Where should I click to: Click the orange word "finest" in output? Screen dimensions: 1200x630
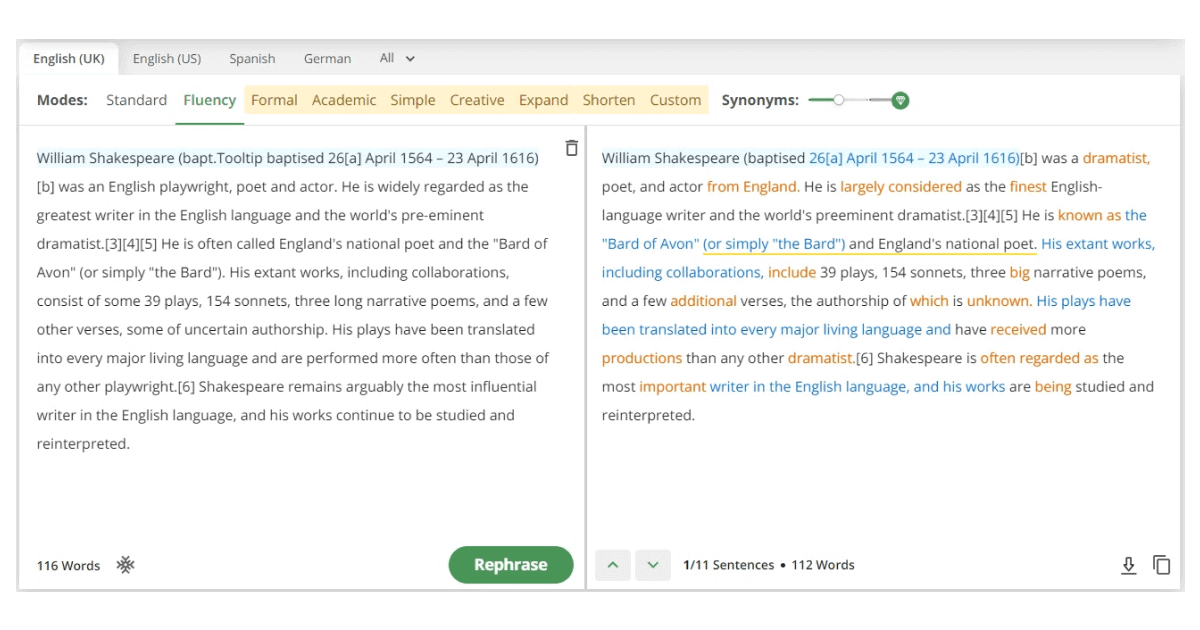pos(1028,187)
